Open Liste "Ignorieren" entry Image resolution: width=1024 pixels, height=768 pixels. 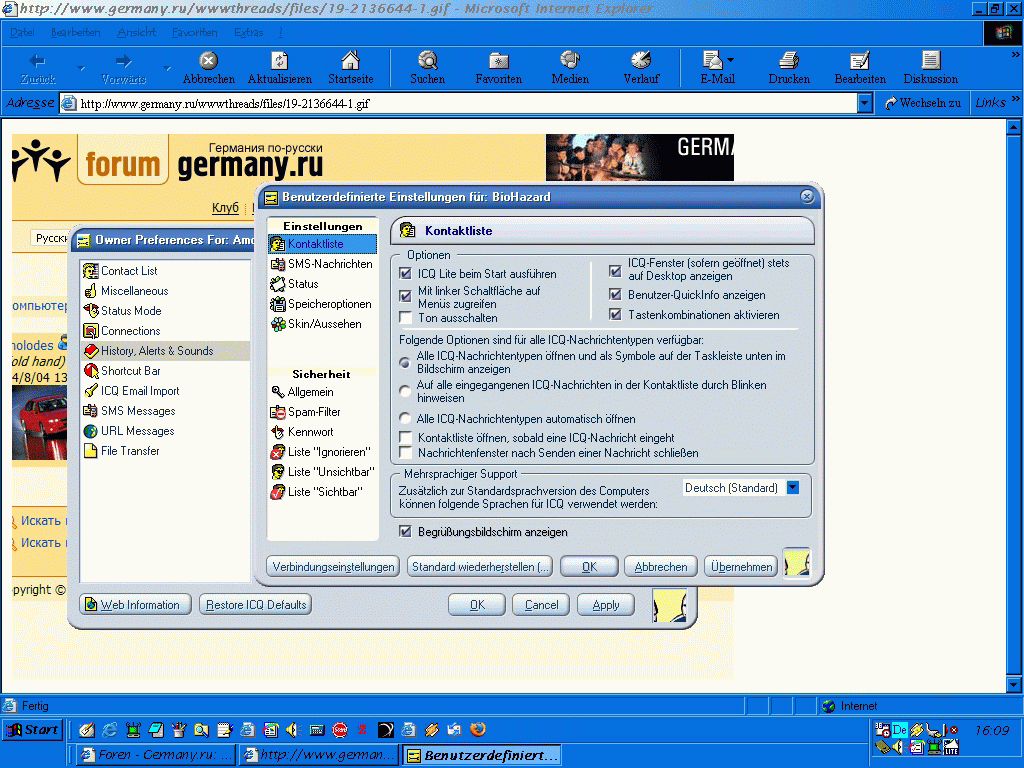click(323, 452)
